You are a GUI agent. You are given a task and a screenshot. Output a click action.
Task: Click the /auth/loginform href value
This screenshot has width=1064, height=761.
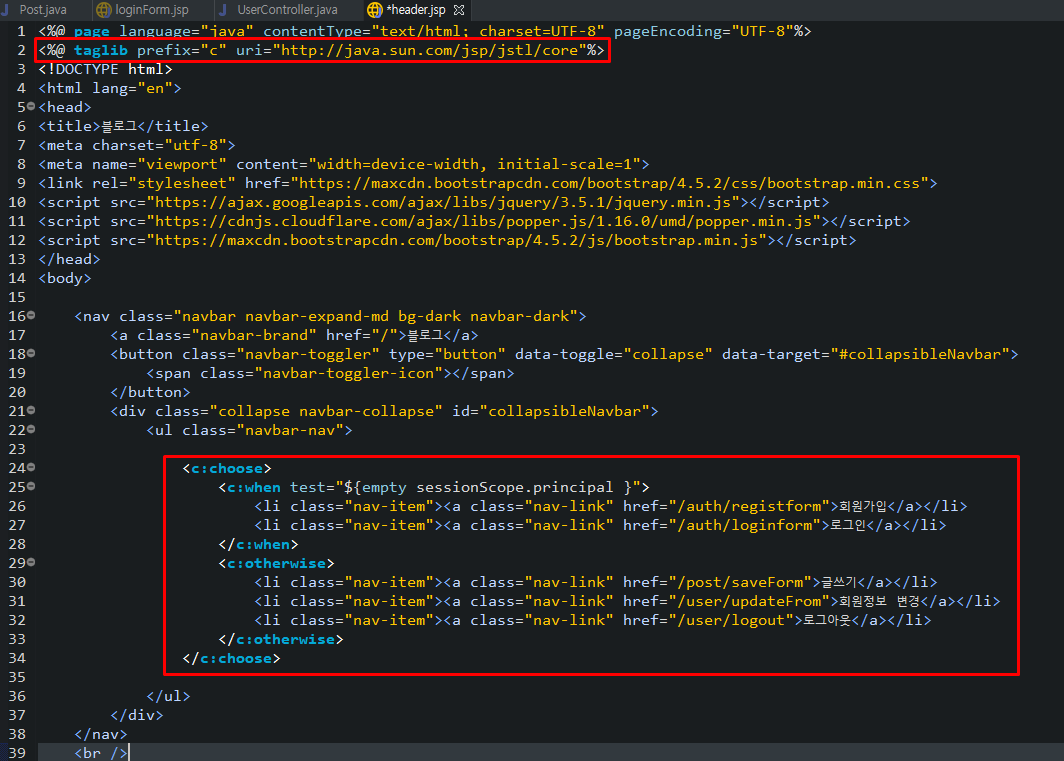click(744, 525)
